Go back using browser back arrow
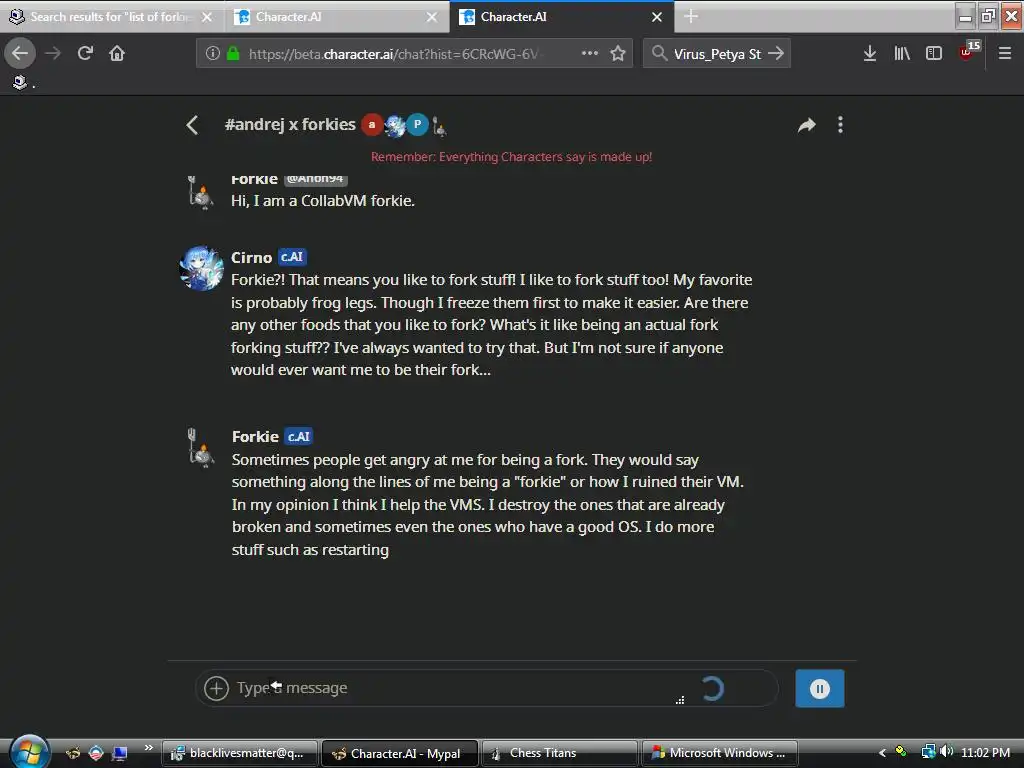1024x768 pixels. point(20,53)
